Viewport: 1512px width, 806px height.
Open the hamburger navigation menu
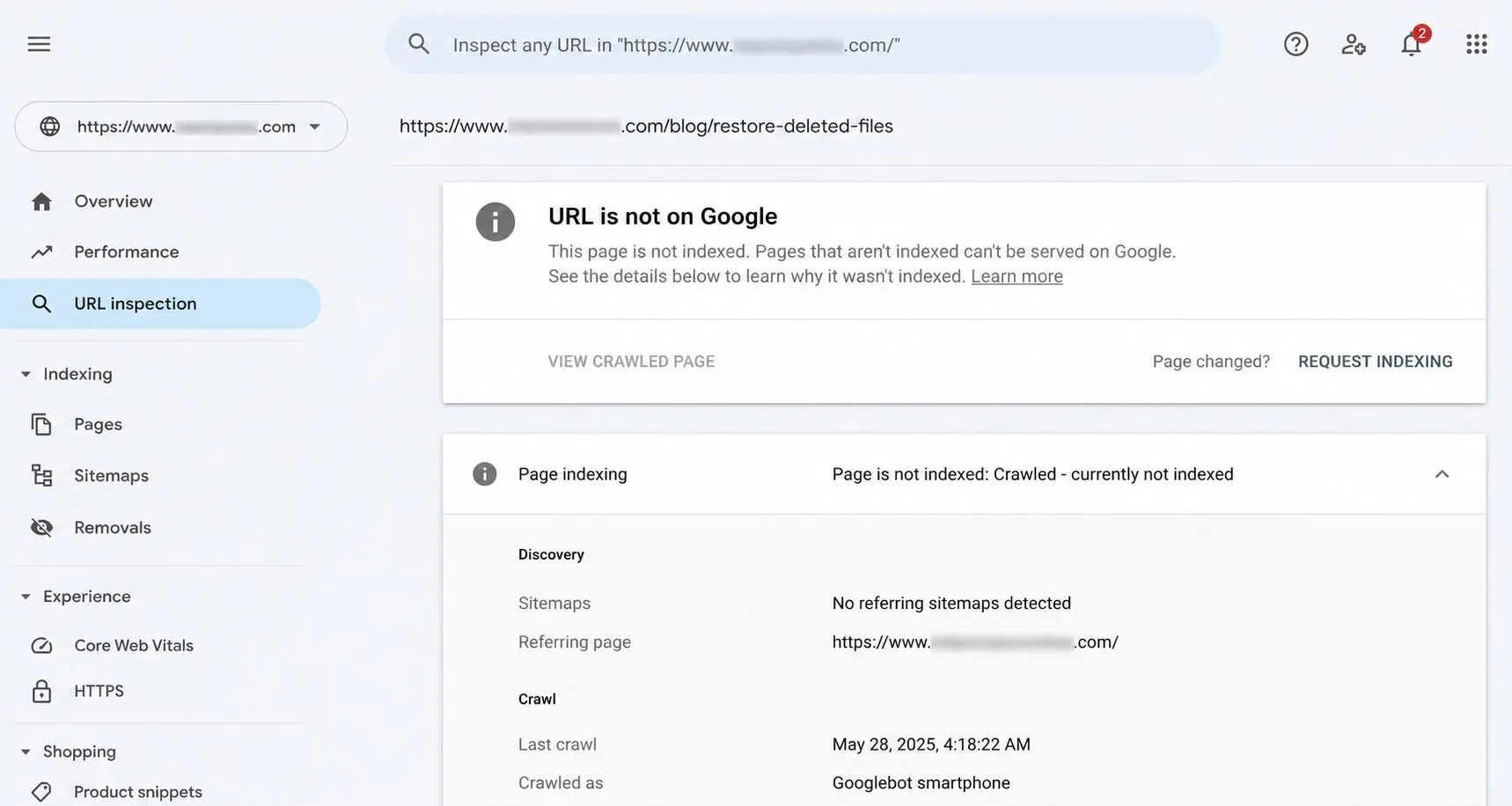pos(39,44)
